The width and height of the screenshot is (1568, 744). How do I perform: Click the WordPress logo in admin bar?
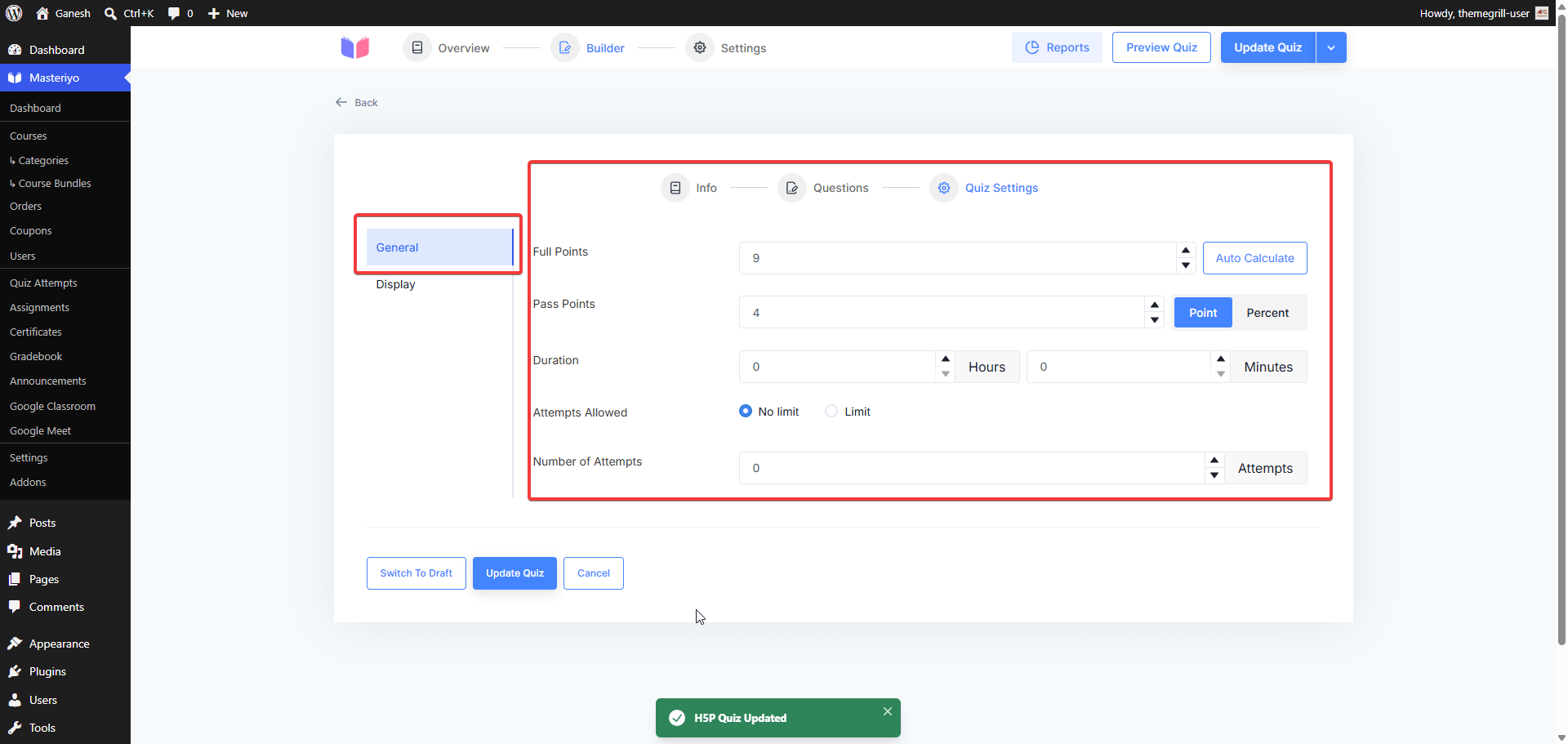[14, 13]
